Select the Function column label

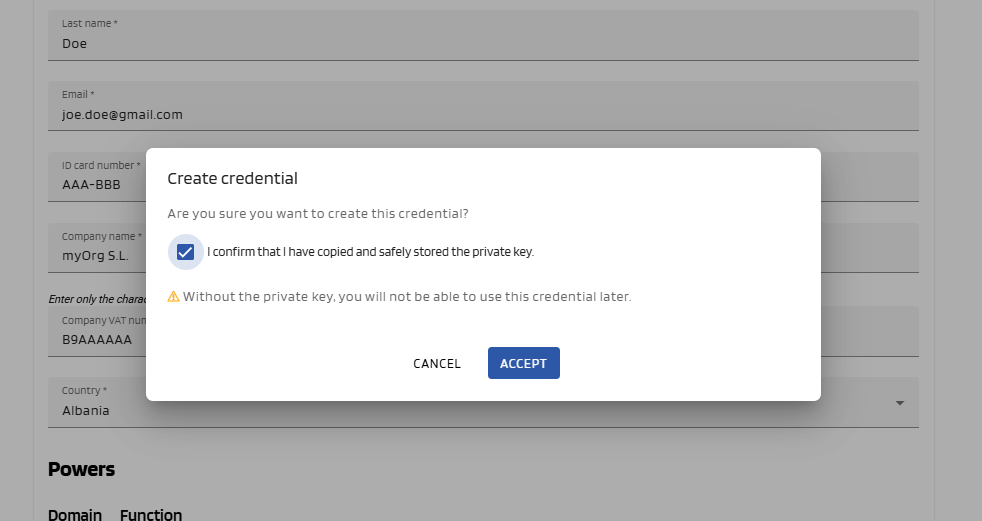click(151, 515)
